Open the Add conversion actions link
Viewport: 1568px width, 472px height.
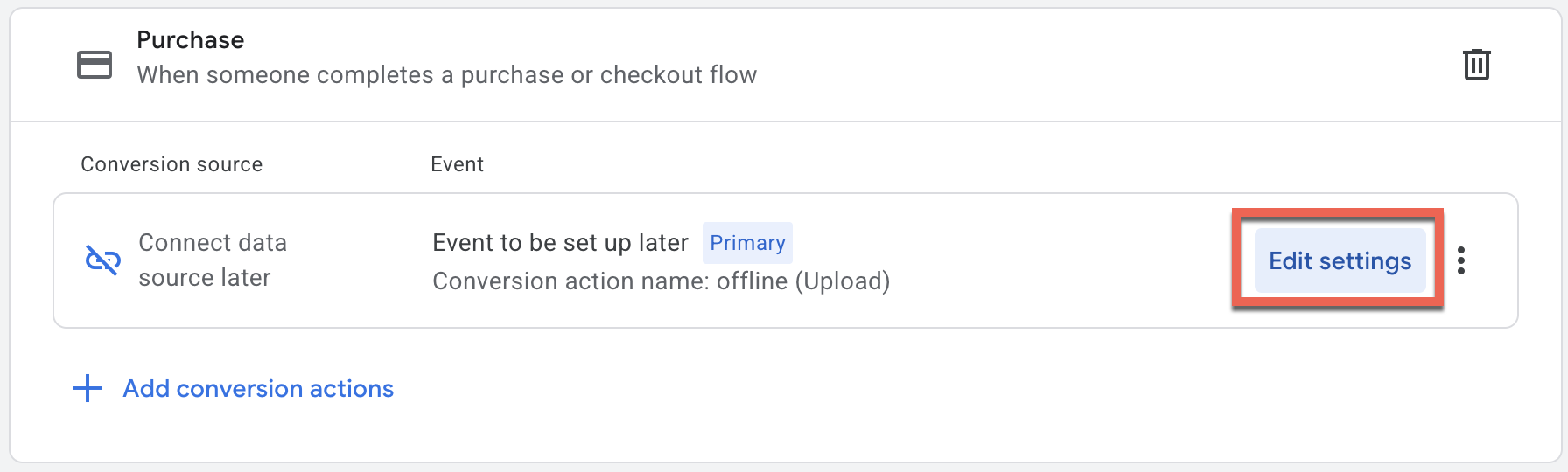[x=258, y=388]
